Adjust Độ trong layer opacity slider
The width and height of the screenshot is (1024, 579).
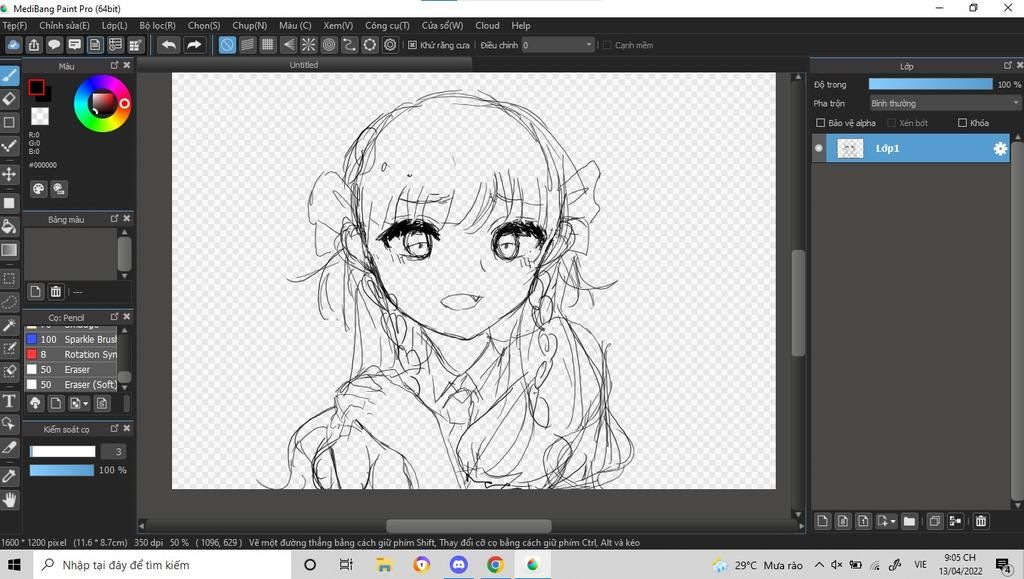pos(931,84)
